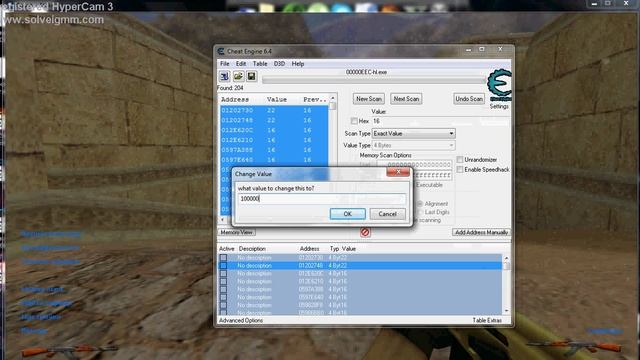Click address table scrollbar down arrow
The height and width of the screenshot is (360, 640).
tap(507, 311)
